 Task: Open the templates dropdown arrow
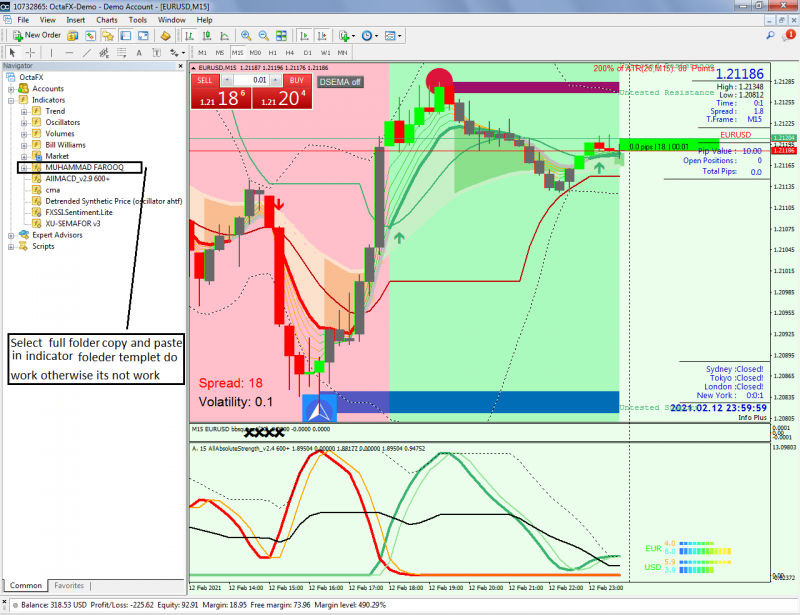click(399, 36)
